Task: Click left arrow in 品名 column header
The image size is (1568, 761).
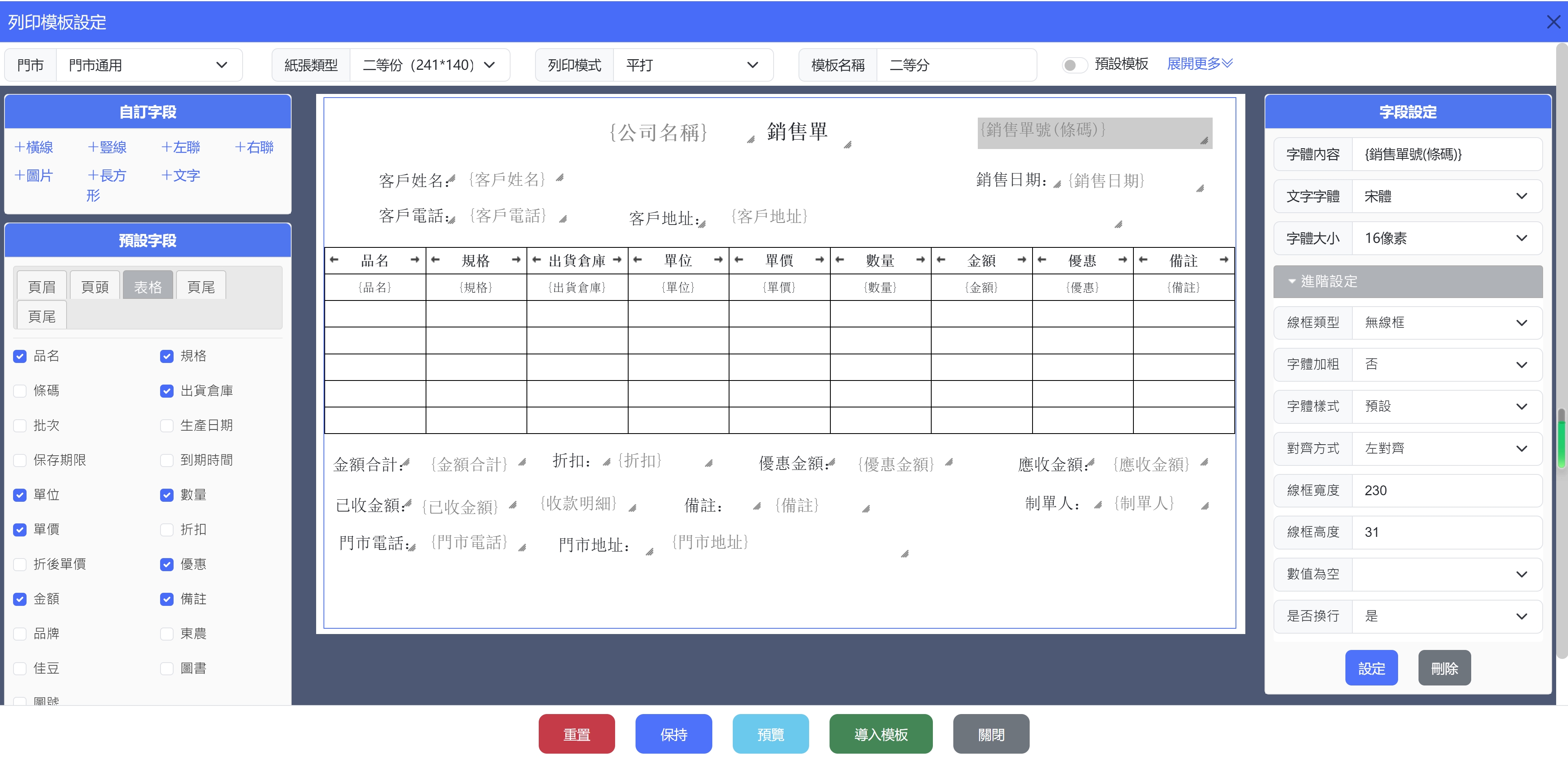Action: 334,260
